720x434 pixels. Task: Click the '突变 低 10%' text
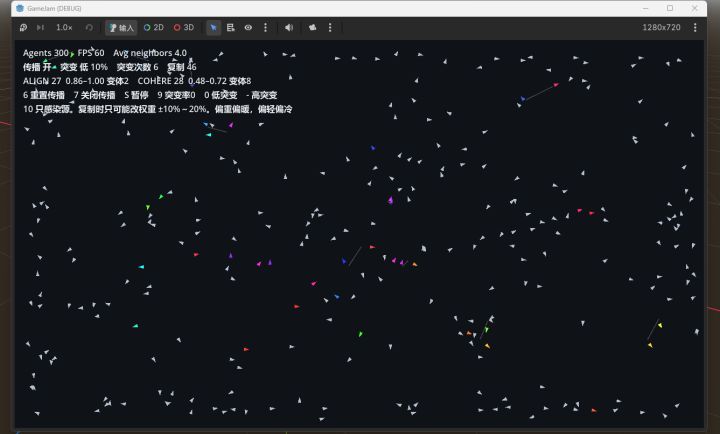pos(84,67)
